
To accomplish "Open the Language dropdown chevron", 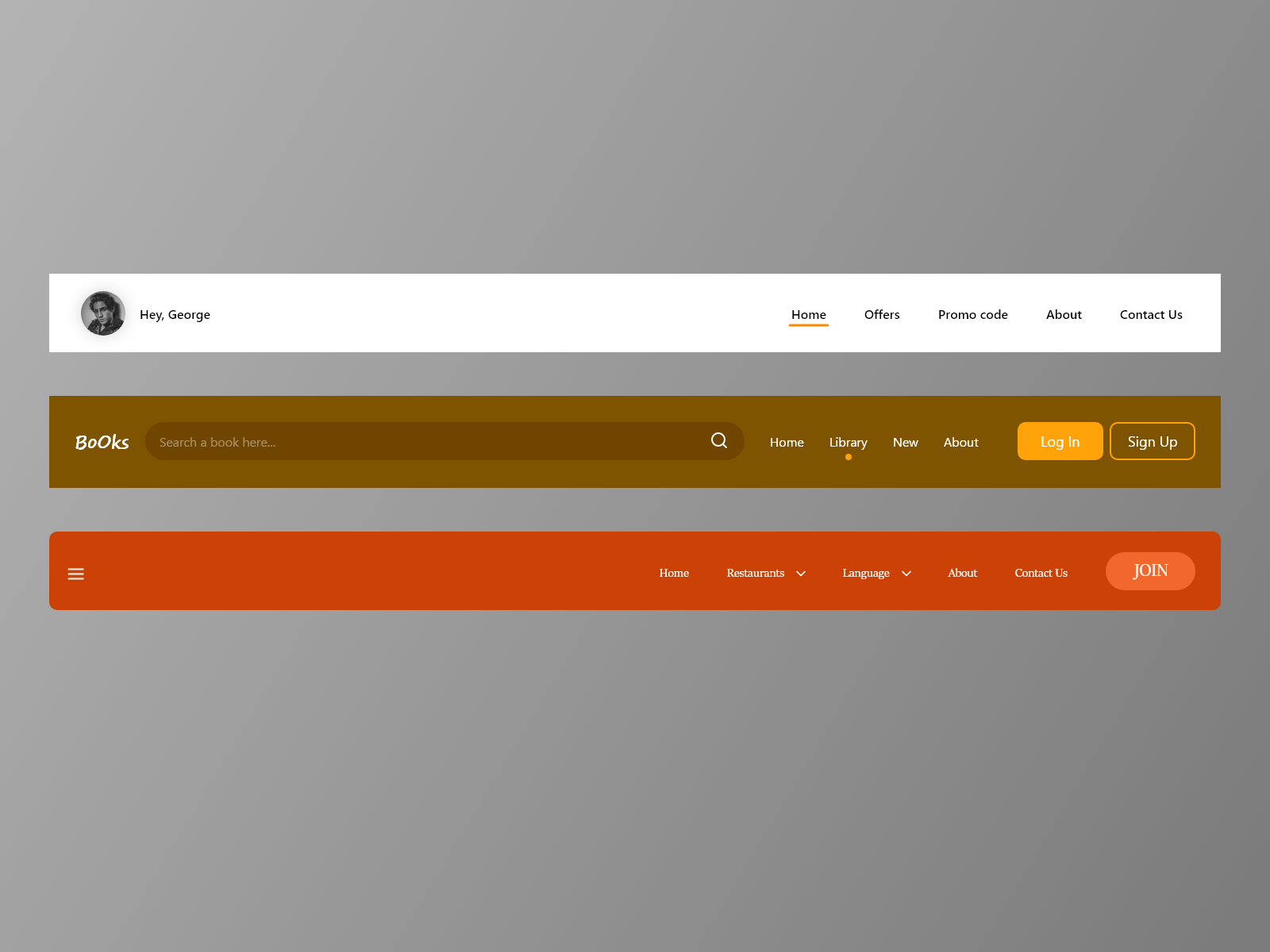I will 906,573.
